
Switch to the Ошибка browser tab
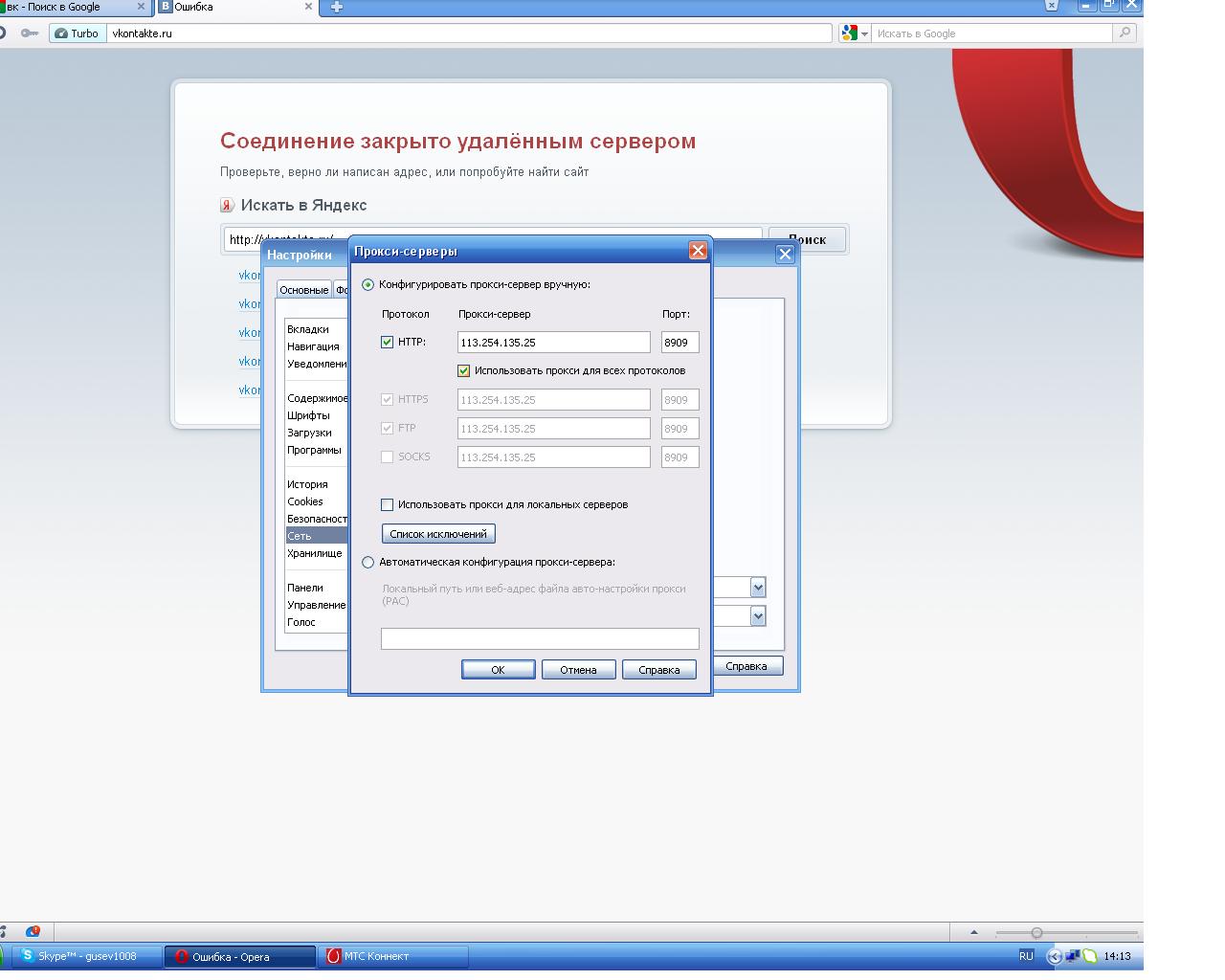[234, 7]
